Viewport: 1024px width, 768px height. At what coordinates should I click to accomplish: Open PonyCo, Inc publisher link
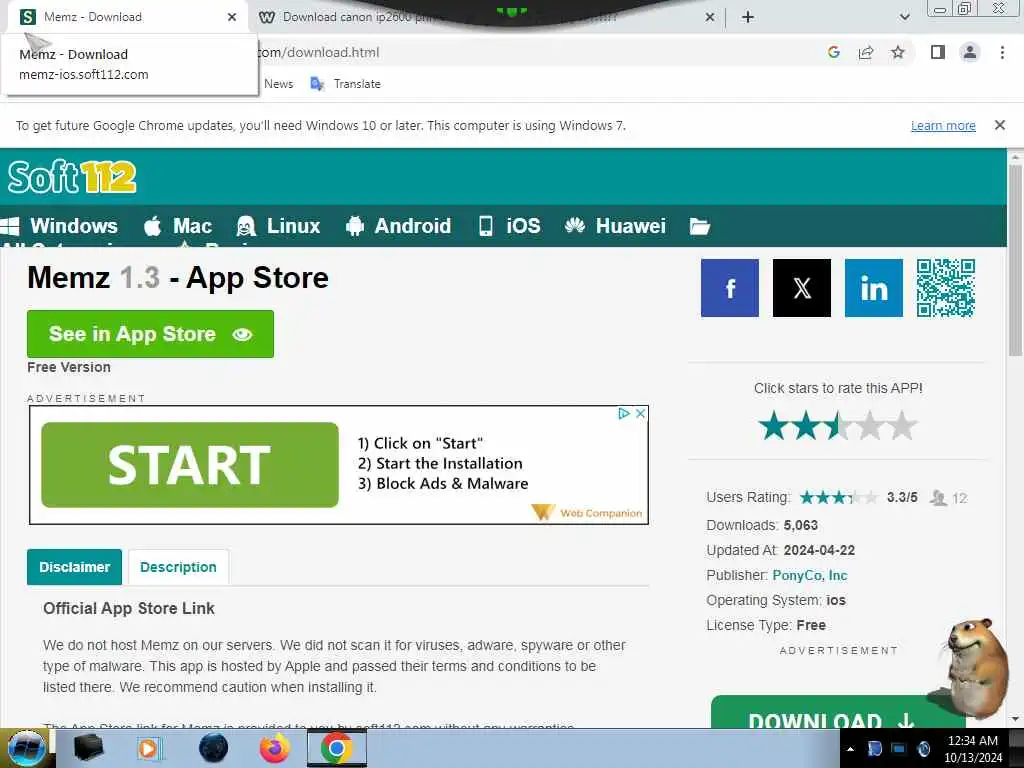point(810,575)
